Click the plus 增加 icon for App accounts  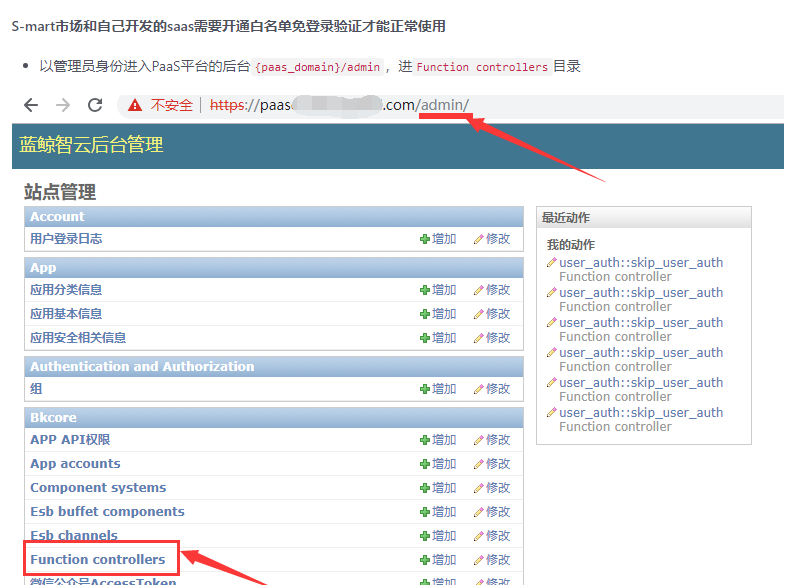(425, 464)
